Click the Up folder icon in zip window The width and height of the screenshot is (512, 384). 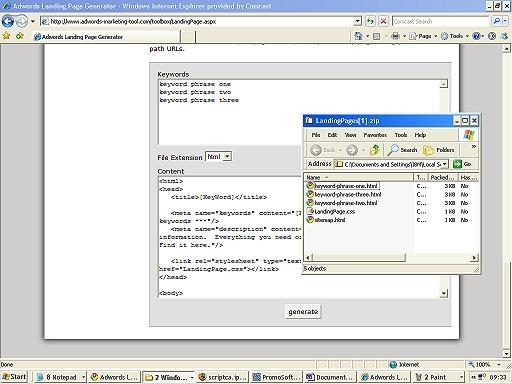(375, 150)
